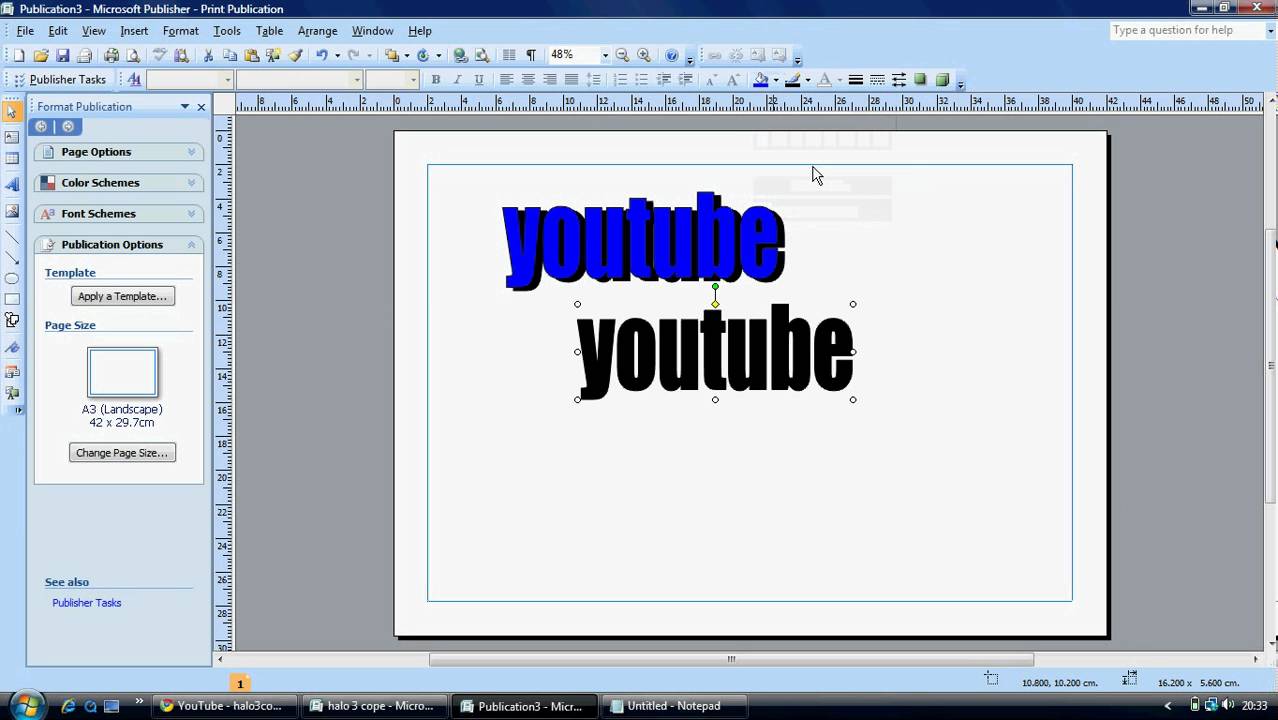Open the Fill Color dropdown arrow
This screenshot has width=1278, height=720.
pos(776,80)
